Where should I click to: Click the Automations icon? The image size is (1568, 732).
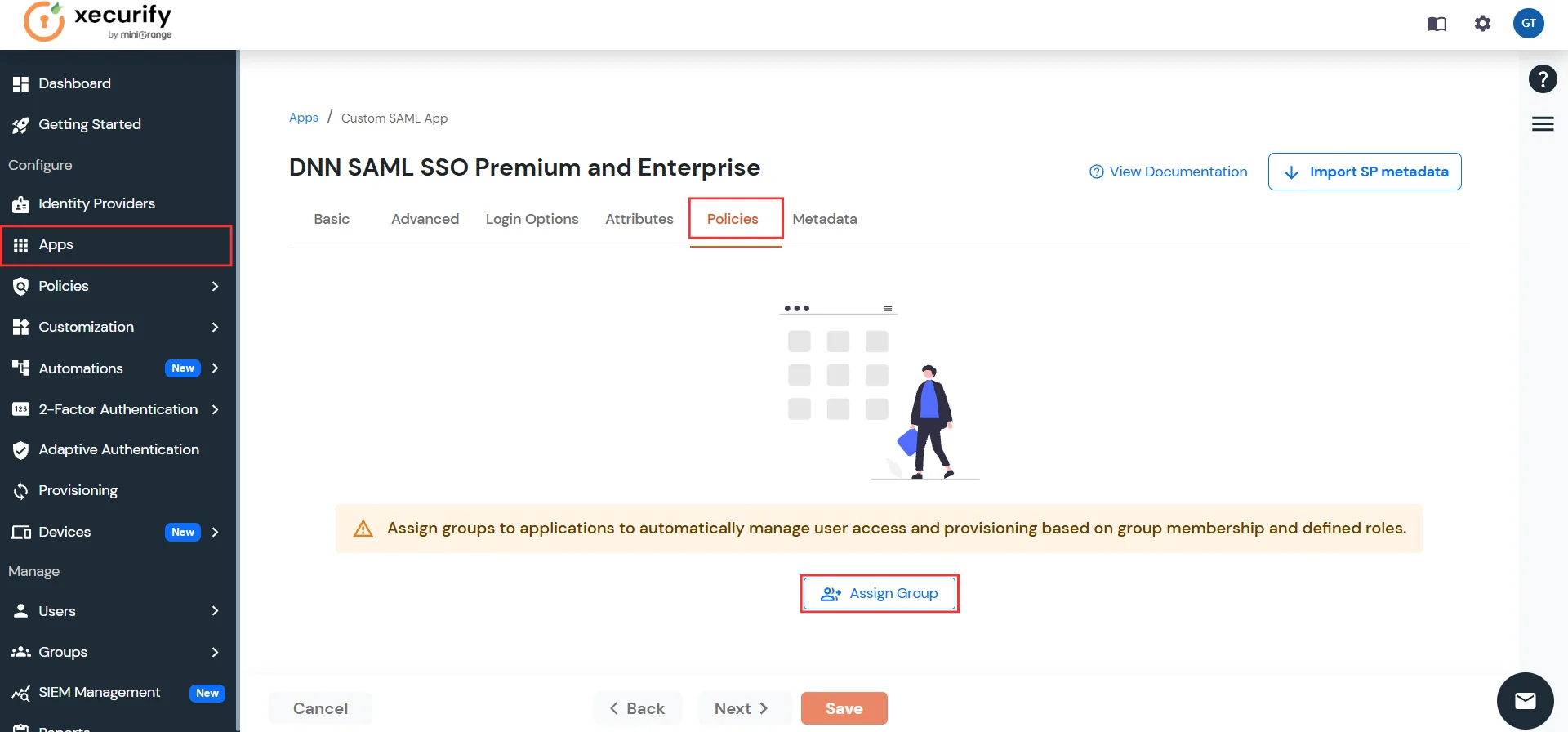pos(20,368)
